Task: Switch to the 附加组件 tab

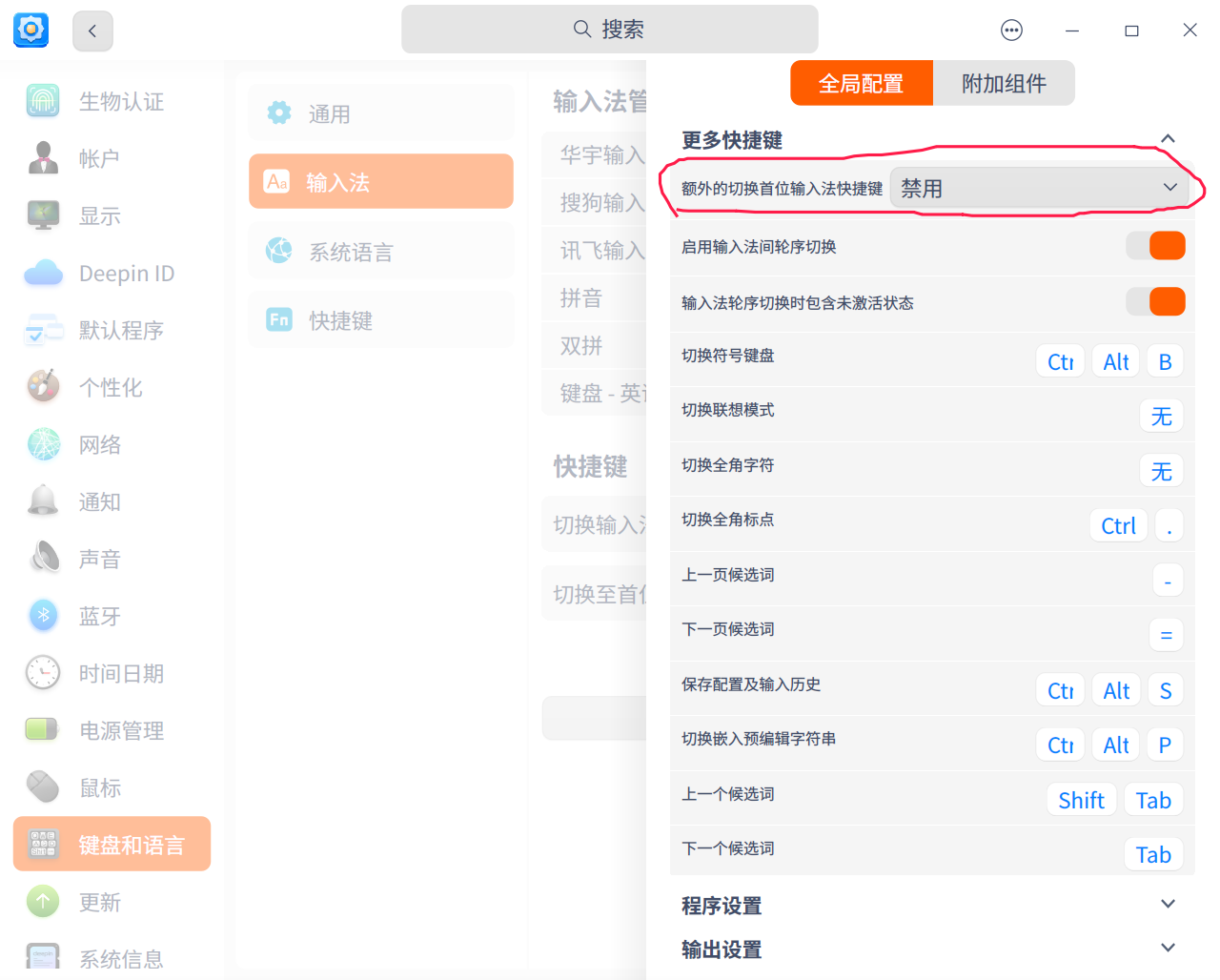Action: click(1004, 83)
